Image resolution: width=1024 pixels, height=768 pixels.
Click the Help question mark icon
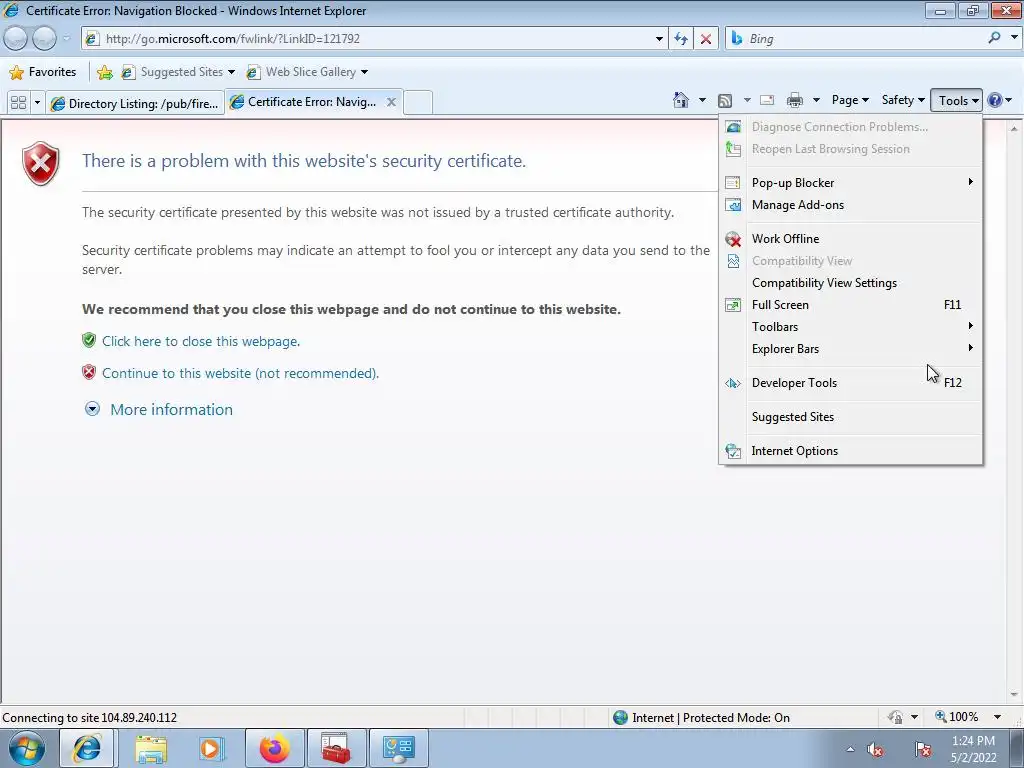pos(995,100)
